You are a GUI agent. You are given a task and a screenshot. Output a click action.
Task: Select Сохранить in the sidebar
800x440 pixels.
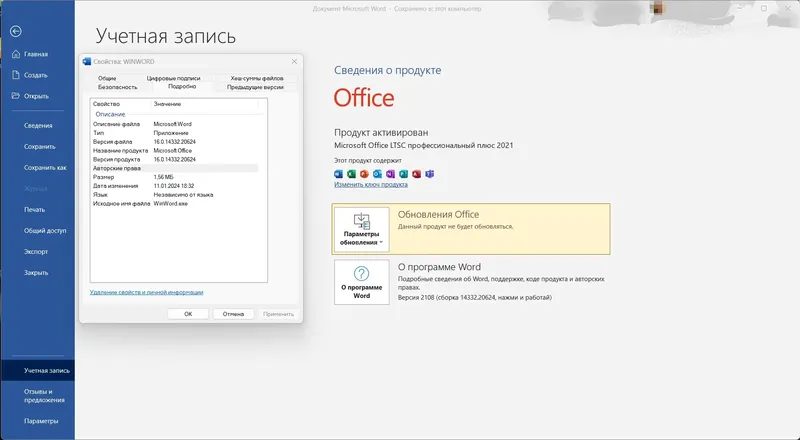(38, 146)
